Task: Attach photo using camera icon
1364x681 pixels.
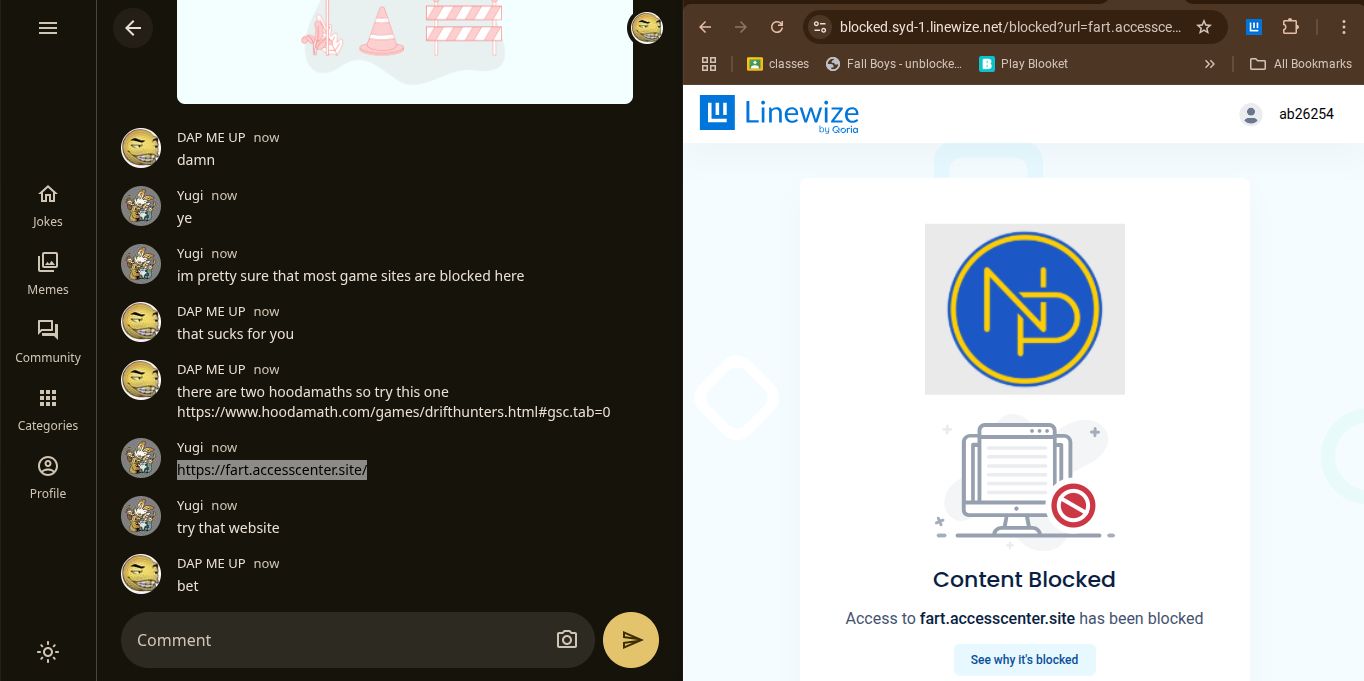Action: 567,640
